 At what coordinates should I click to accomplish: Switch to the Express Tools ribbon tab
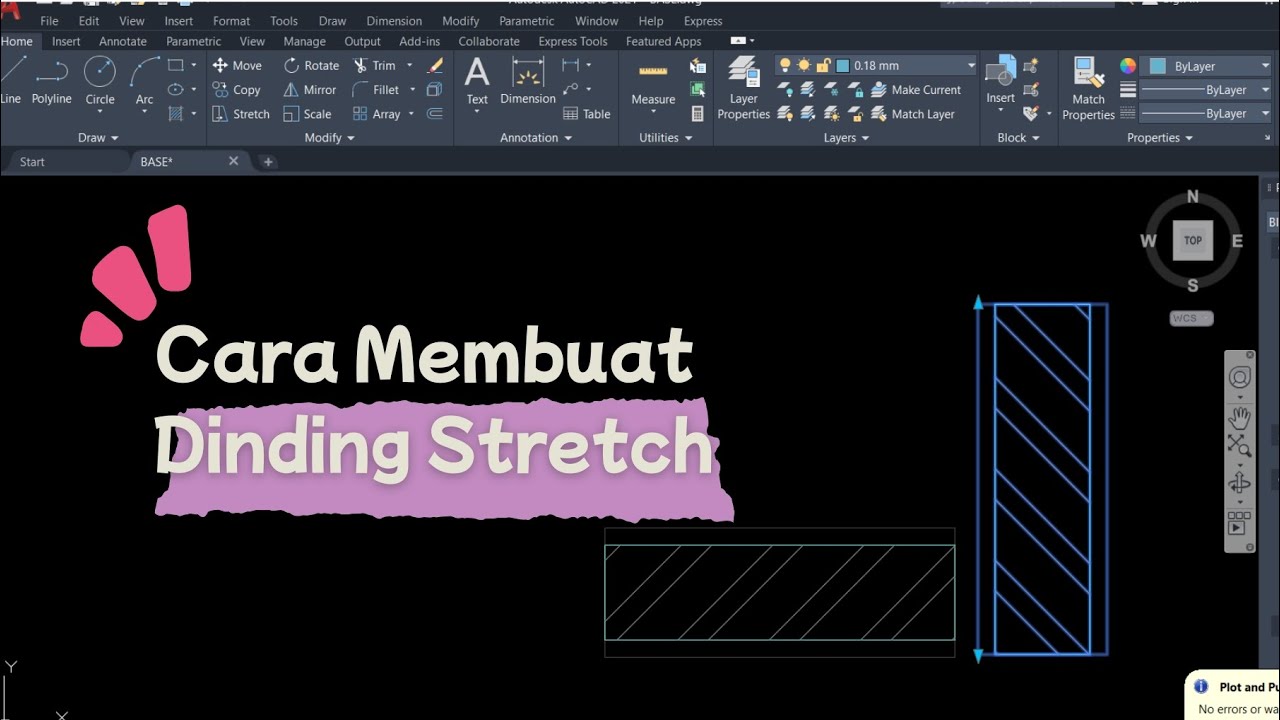[573, 41]
